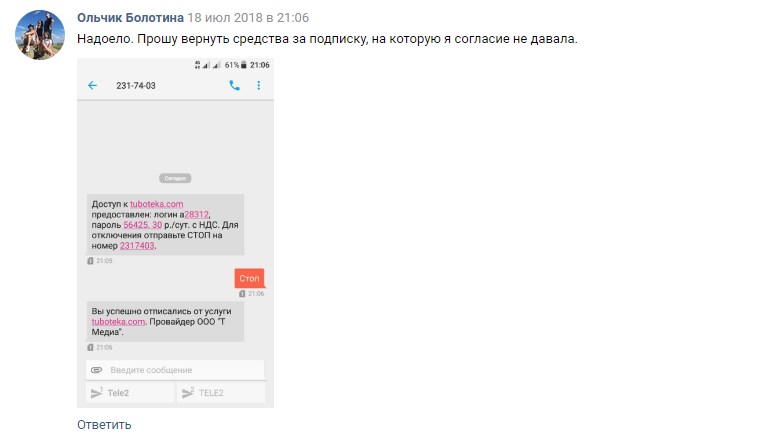Focus the Введите сообщение input field
Viewport: 783px width, 440px height.
pos(175,370)
